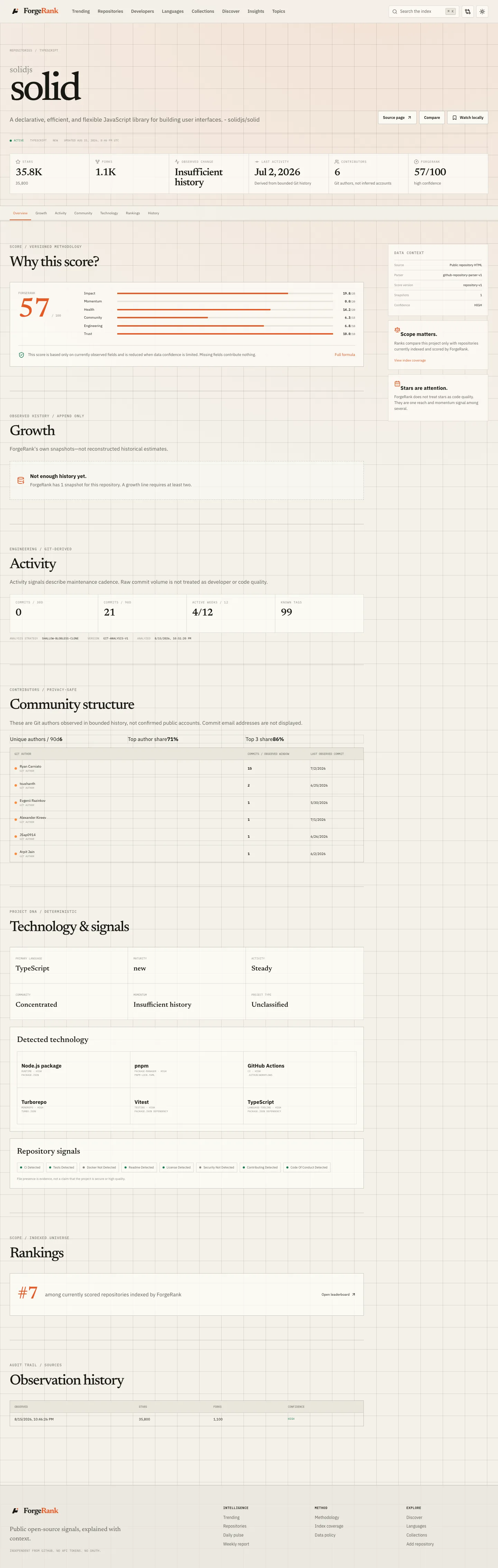Image resolution: width=498 pixels, height=1568 pixels.
Task: Switch to the Technology tab
Action: click(109, 213)
